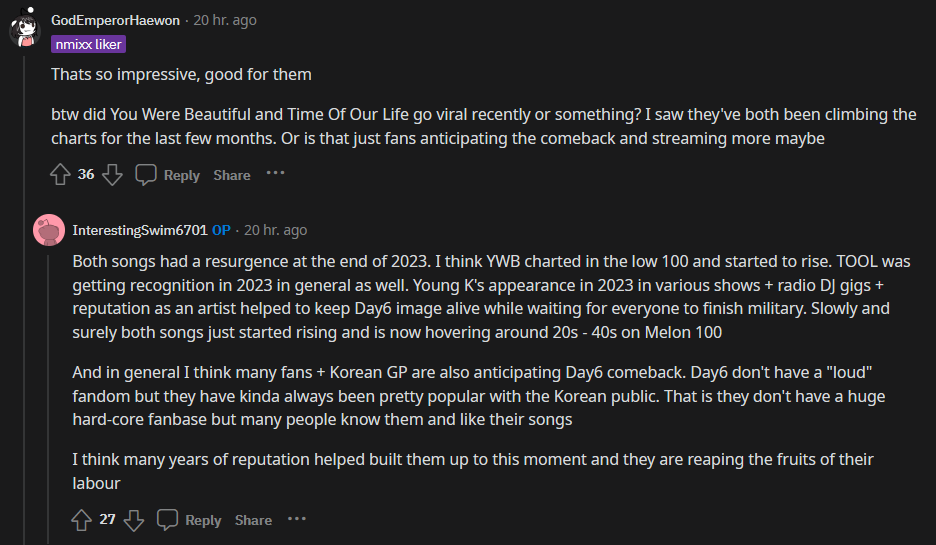The height and width of the screenshot is (545, 936).
Task: Click the speech bubble icon on the OP reply
Action: pos(168,520)
